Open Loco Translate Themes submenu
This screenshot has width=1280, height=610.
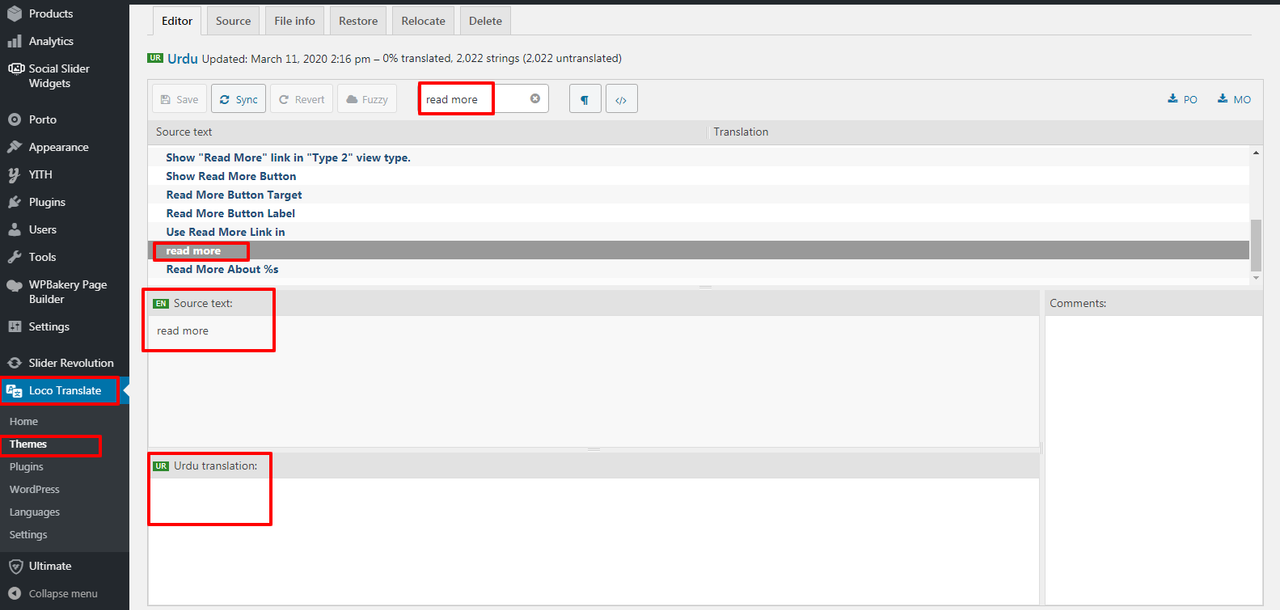[28, 444]
